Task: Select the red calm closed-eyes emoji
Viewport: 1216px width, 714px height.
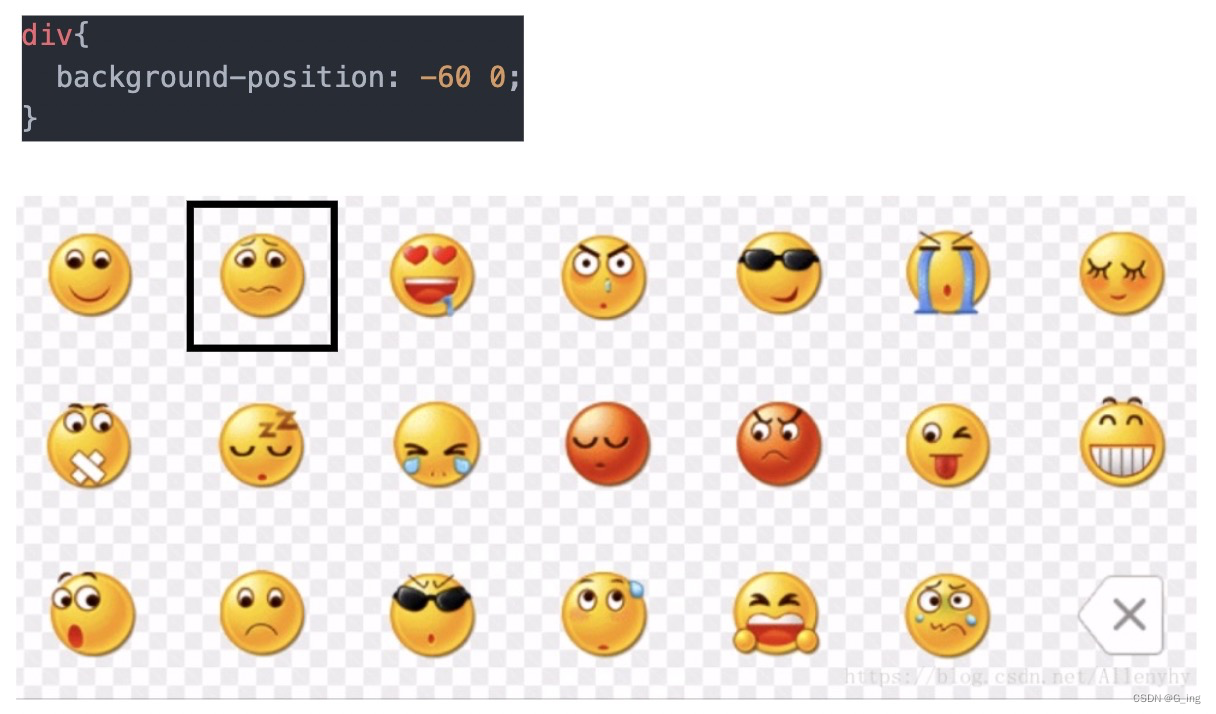Action: [x=607, y=444]
